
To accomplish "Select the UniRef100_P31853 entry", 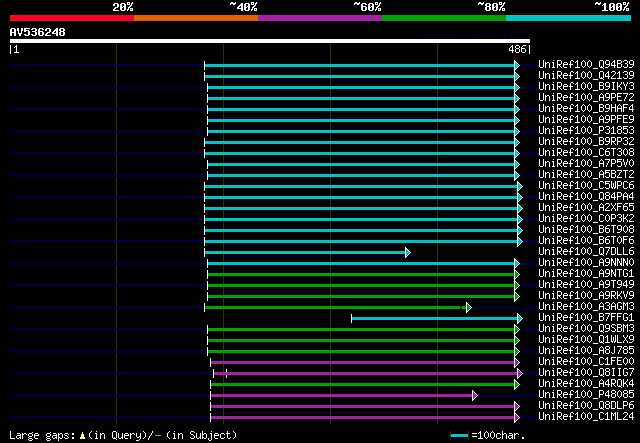I will pyautogui.click(x=586, y=130).
